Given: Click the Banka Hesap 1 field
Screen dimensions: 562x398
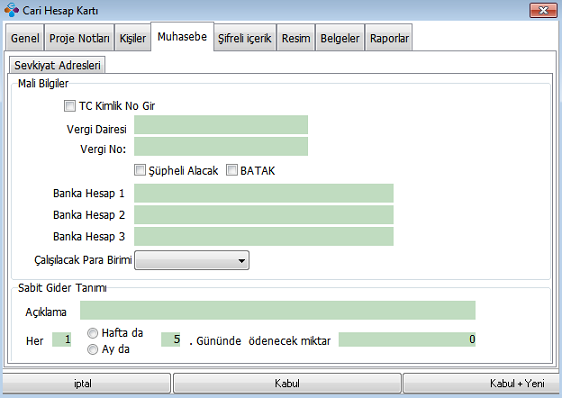Looking at the screenshot, I should [264, 193].
